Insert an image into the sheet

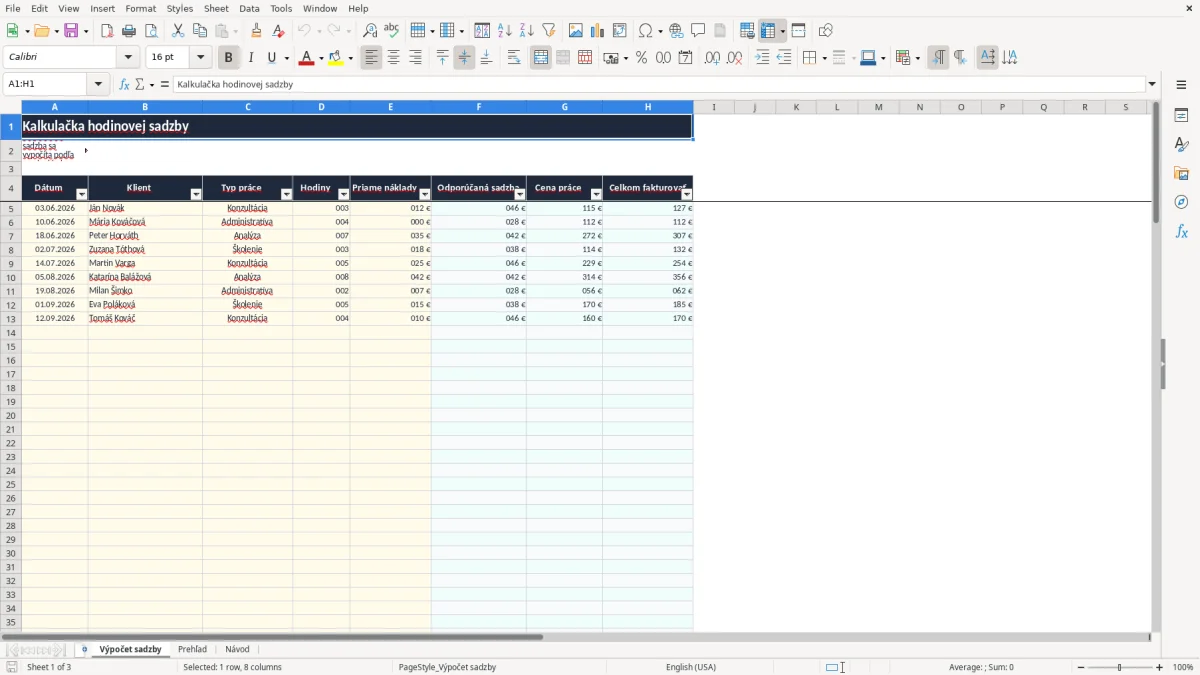576,31
